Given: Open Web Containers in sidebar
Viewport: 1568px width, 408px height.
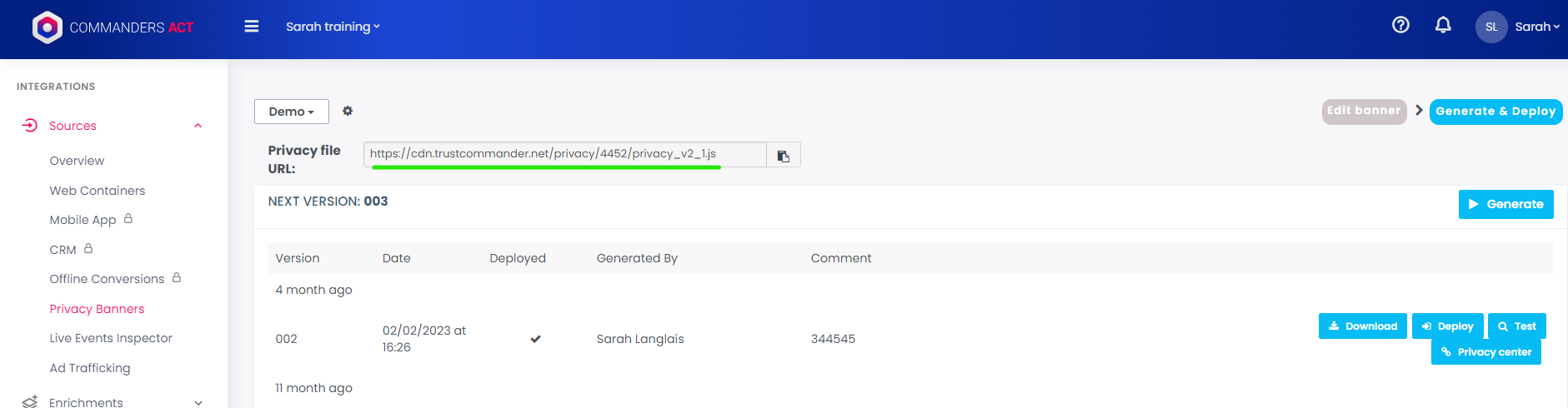Looking at the screenshot, I should pyautogui.click(x=97, y=191).
